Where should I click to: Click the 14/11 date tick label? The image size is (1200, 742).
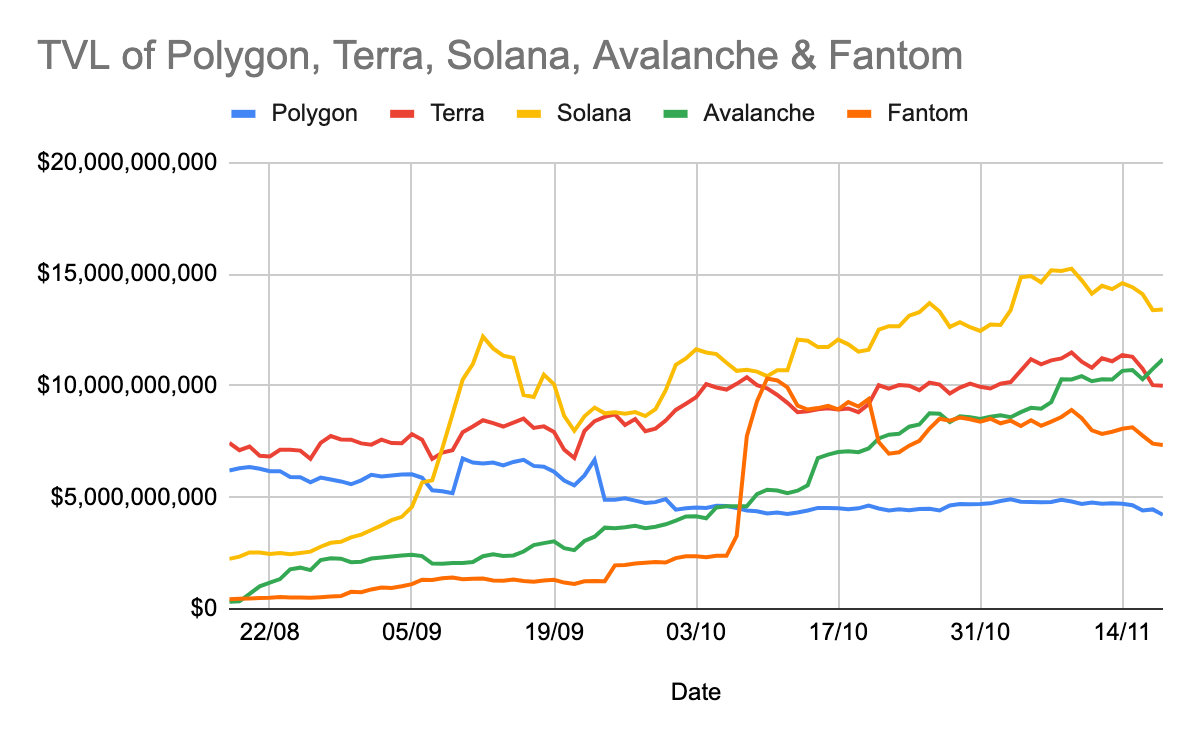pos(1123,635)
